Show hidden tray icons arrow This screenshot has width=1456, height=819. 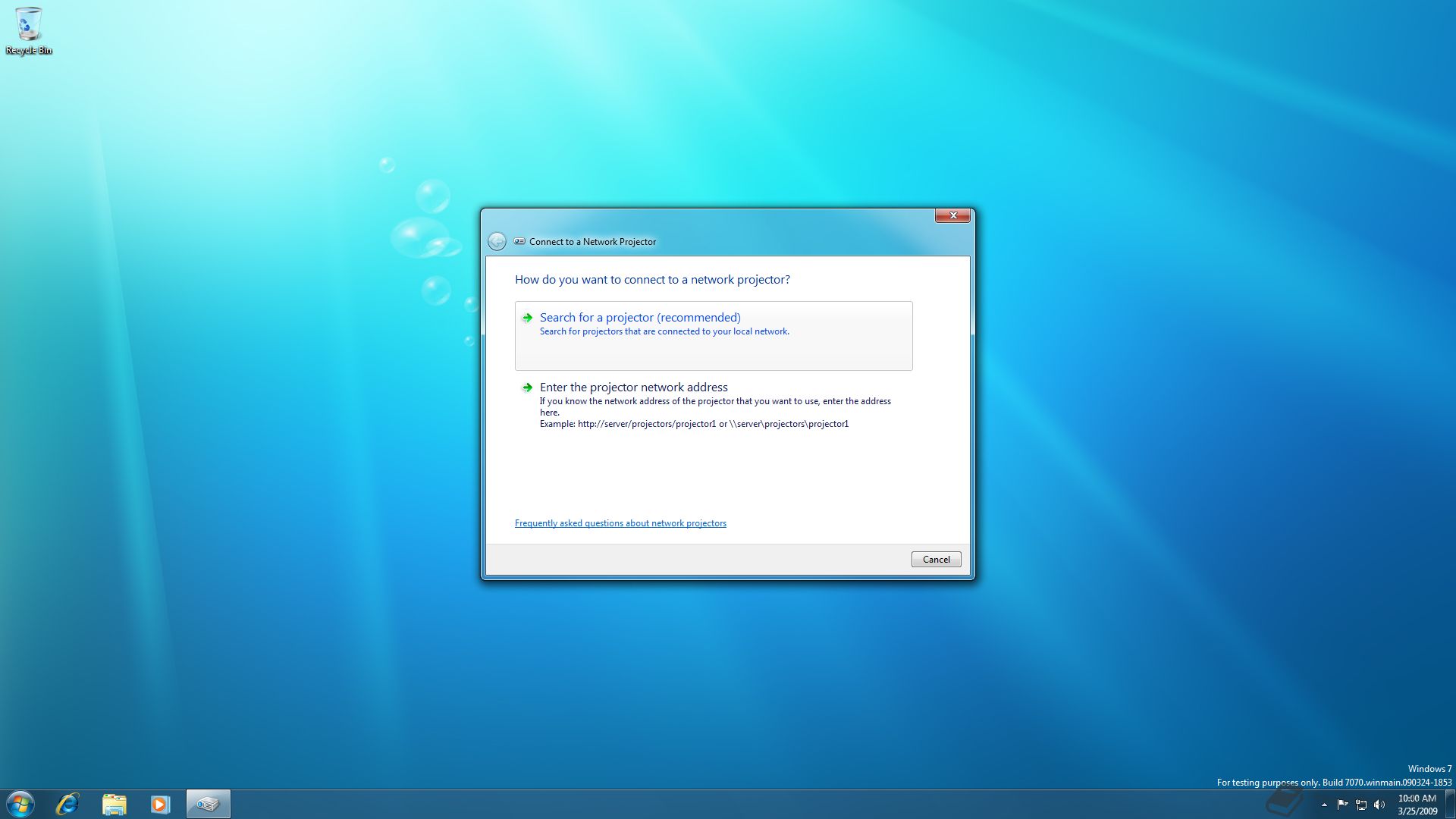pyautogui.click(x=1324, y=805)
